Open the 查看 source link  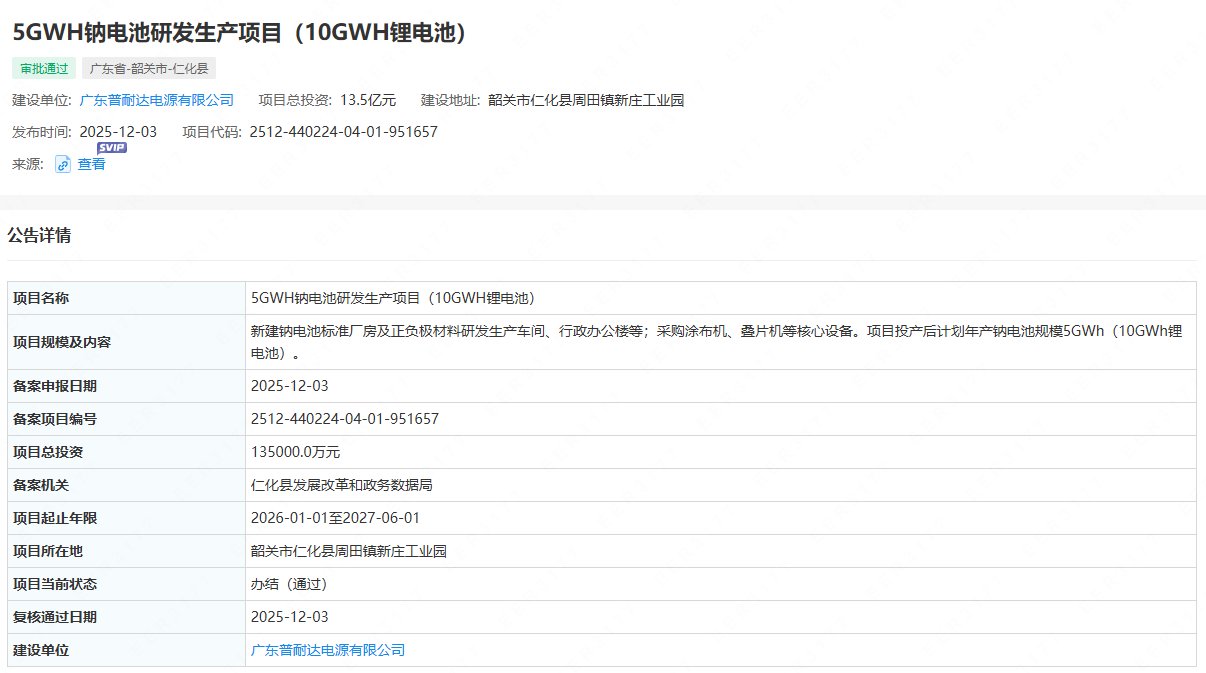92,165
